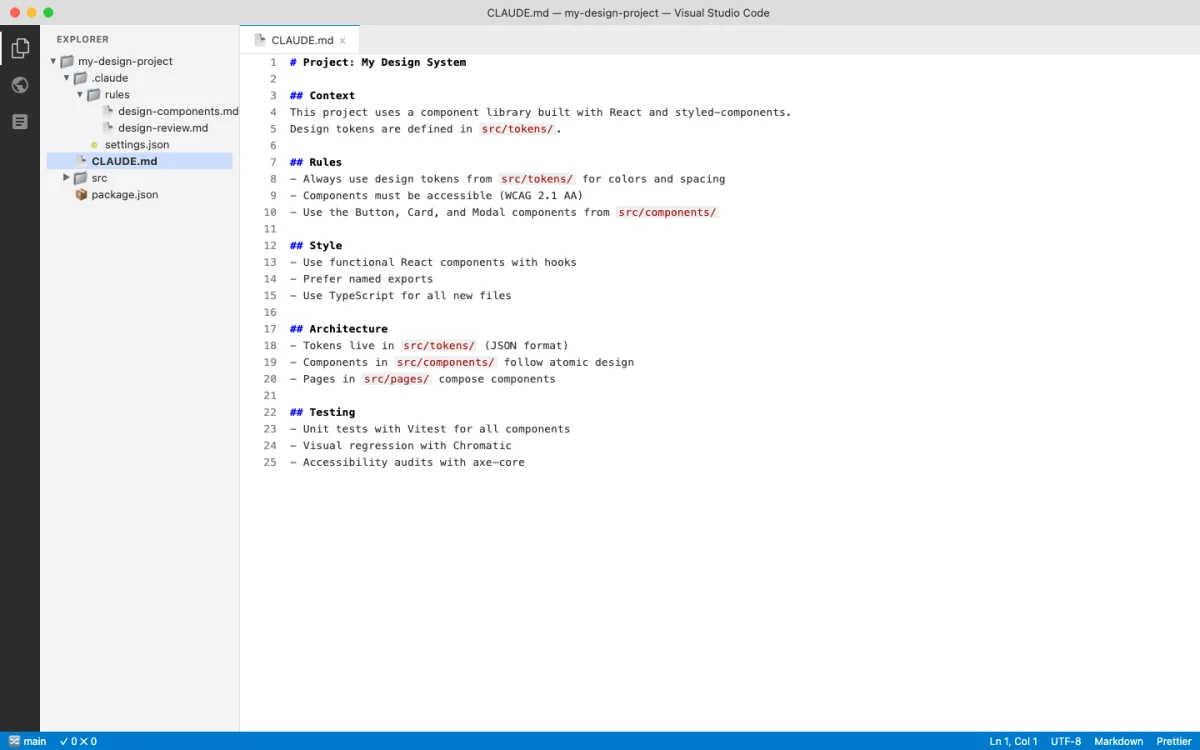Click the EXPLORER panel header
Viewport: 1200px width, 750px height.
tap(83, 39)
